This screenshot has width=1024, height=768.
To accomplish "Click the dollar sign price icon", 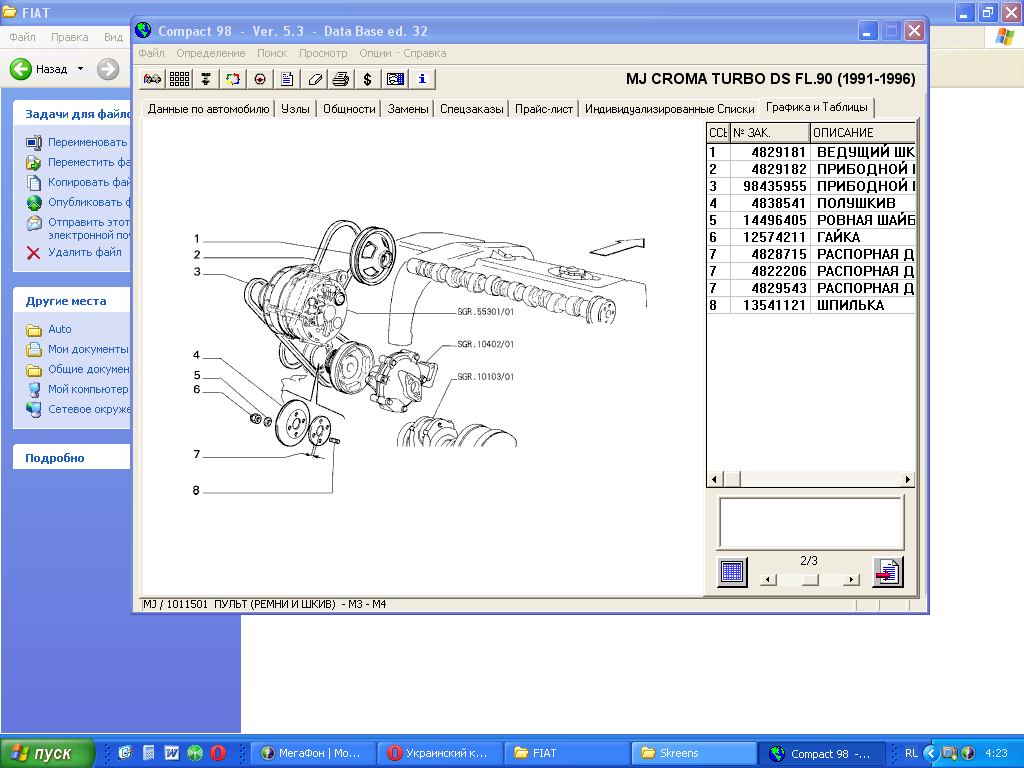I will pyautogui.click(x=368, y=79).
